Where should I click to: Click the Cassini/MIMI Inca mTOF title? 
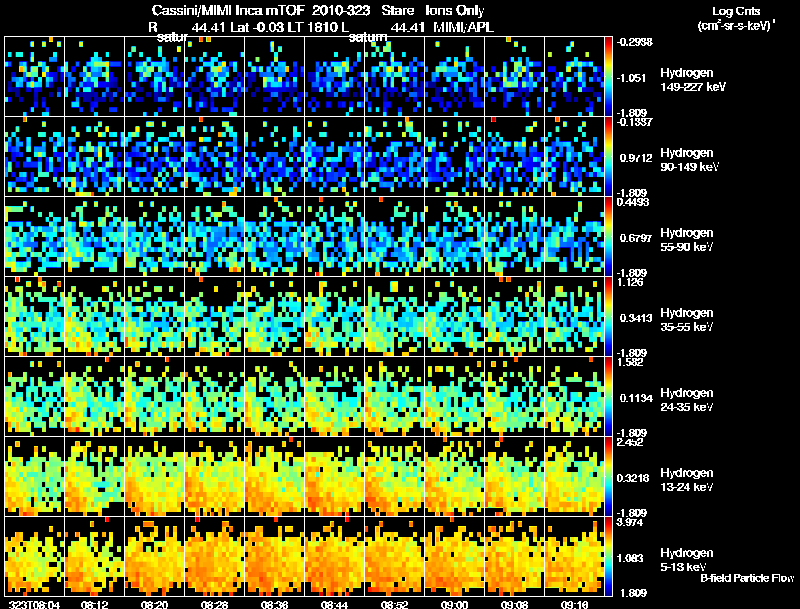click(228, 10)
